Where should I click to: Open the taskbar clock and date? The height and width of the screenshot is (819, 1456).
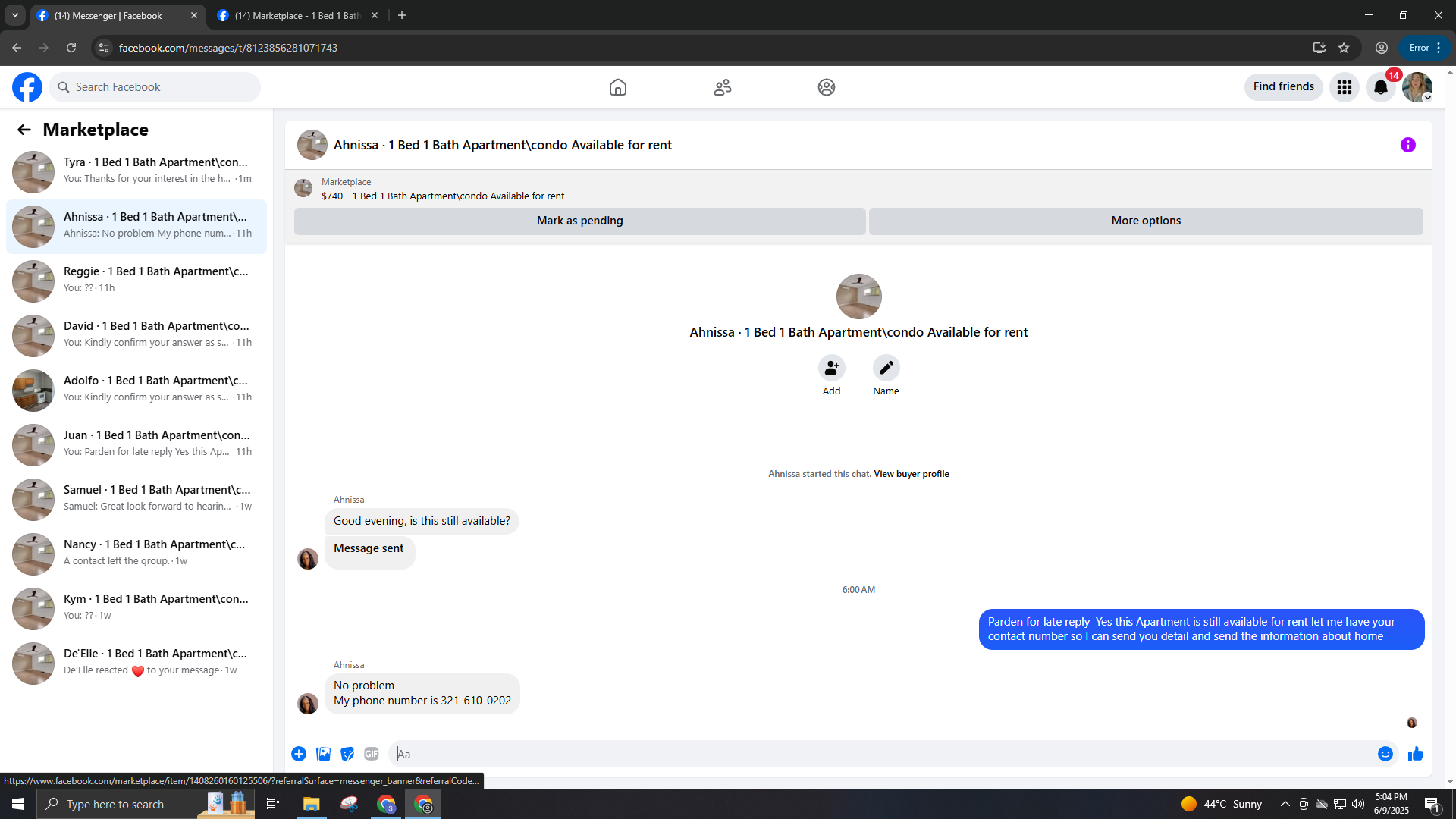click(x=1392, y=804)
